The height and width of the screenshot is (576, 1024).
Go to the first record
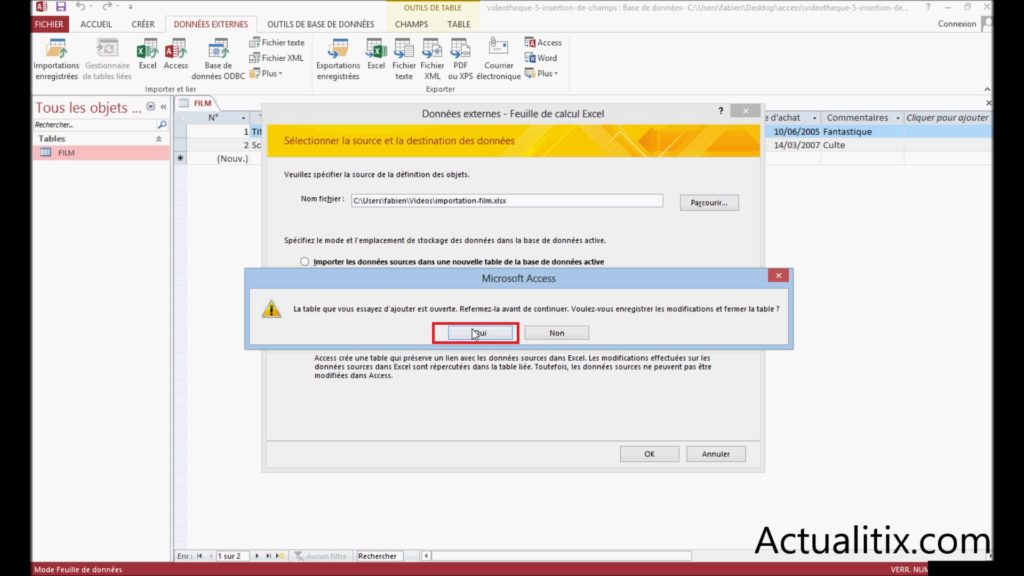point(200,556)
